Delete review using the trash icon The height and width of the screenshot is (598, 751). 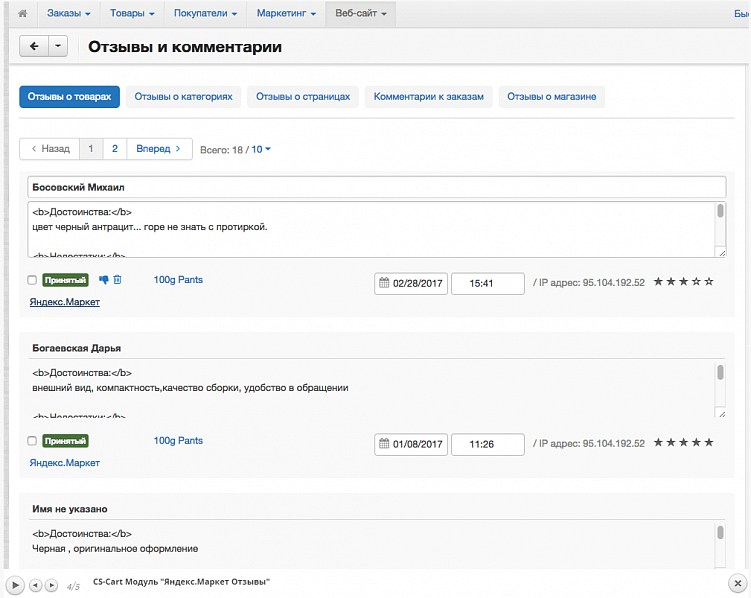tap(117, 280)
